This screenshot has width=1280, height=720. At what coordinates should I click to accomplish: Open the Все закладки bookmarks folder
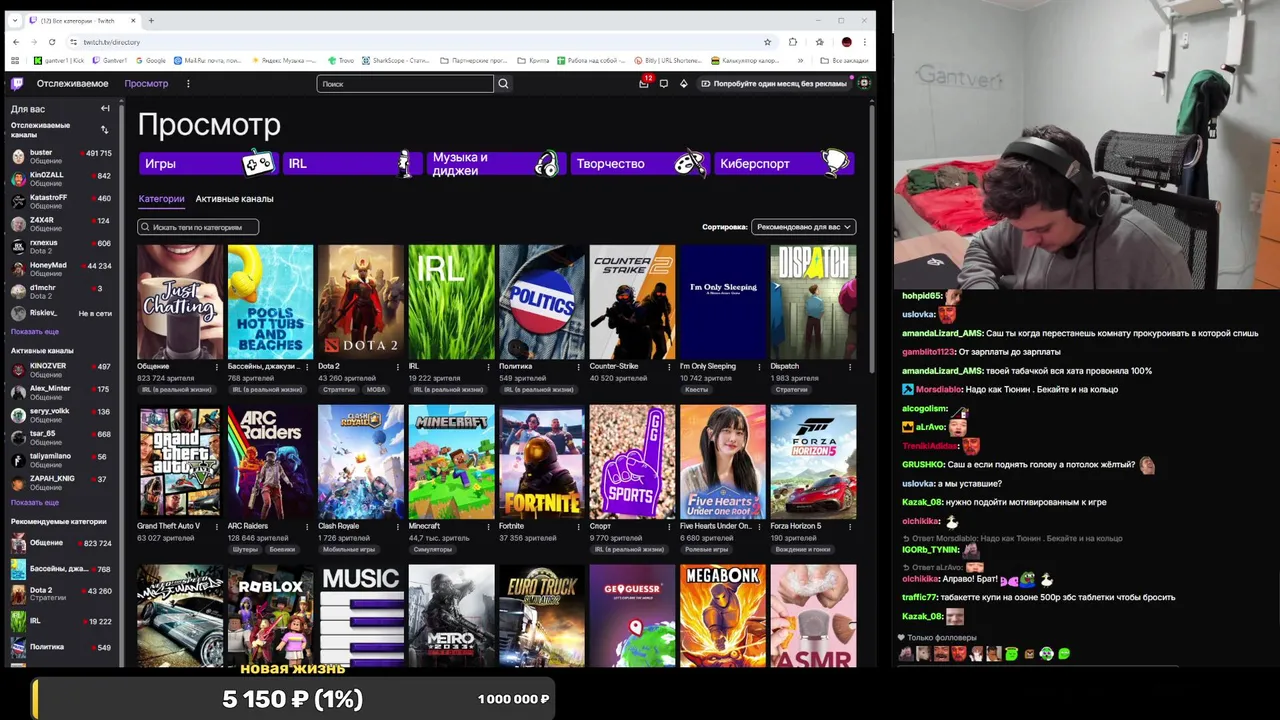coord(844,61)
